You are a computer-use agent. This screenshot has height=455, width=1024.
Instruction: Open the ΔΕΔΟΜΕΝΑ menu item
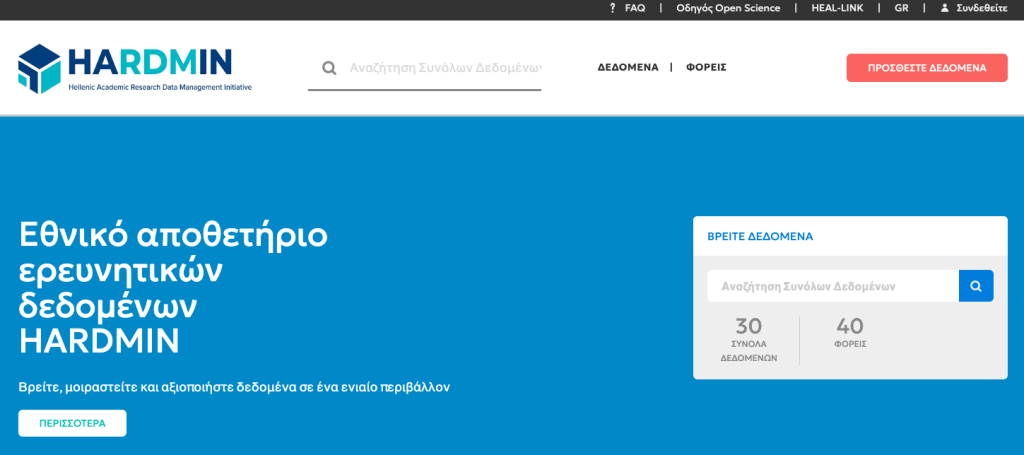coord(628,68)
